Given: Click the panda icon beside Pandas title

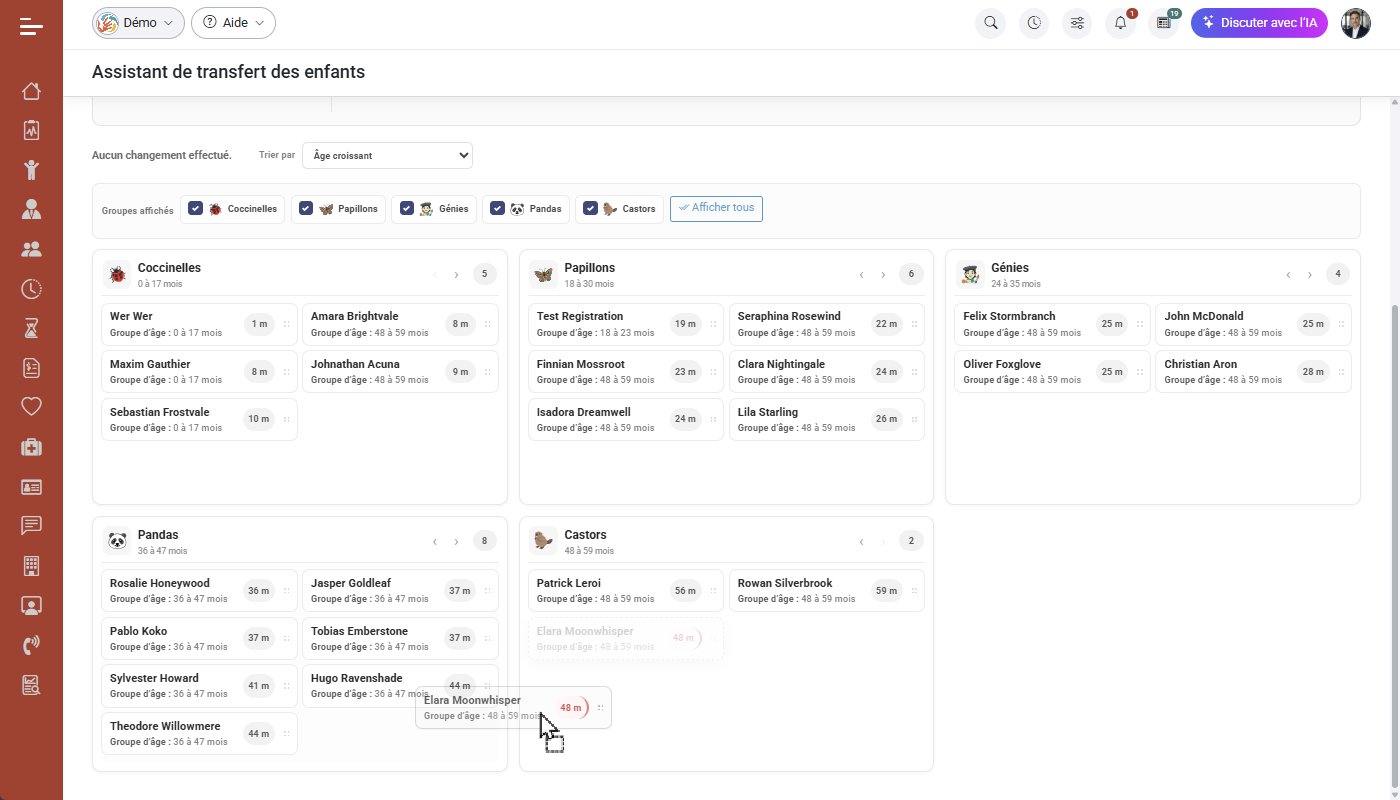Looking at the screenshot, I should click(x=118, y=541).
